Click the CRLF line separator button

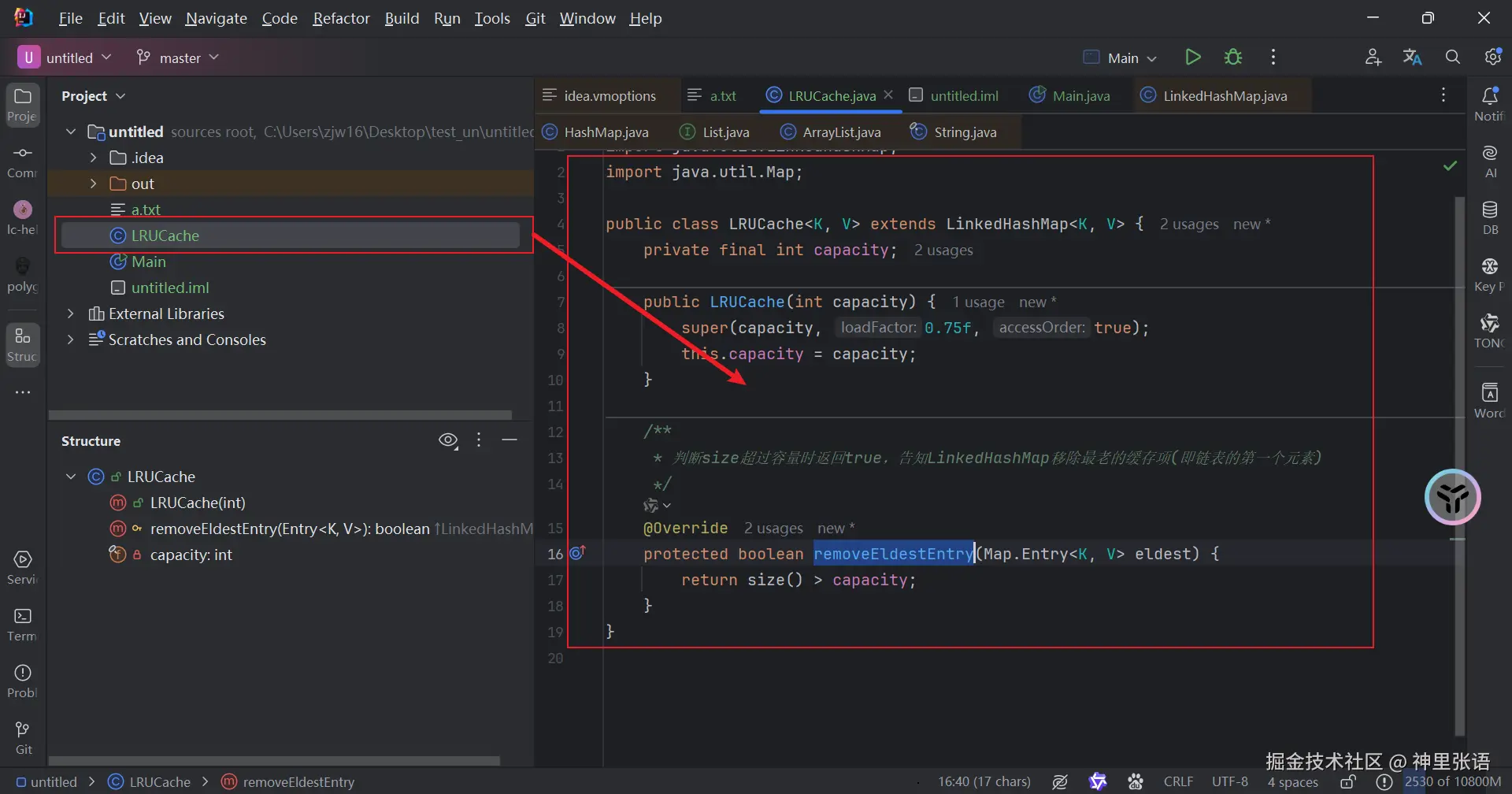(1178, 781)
